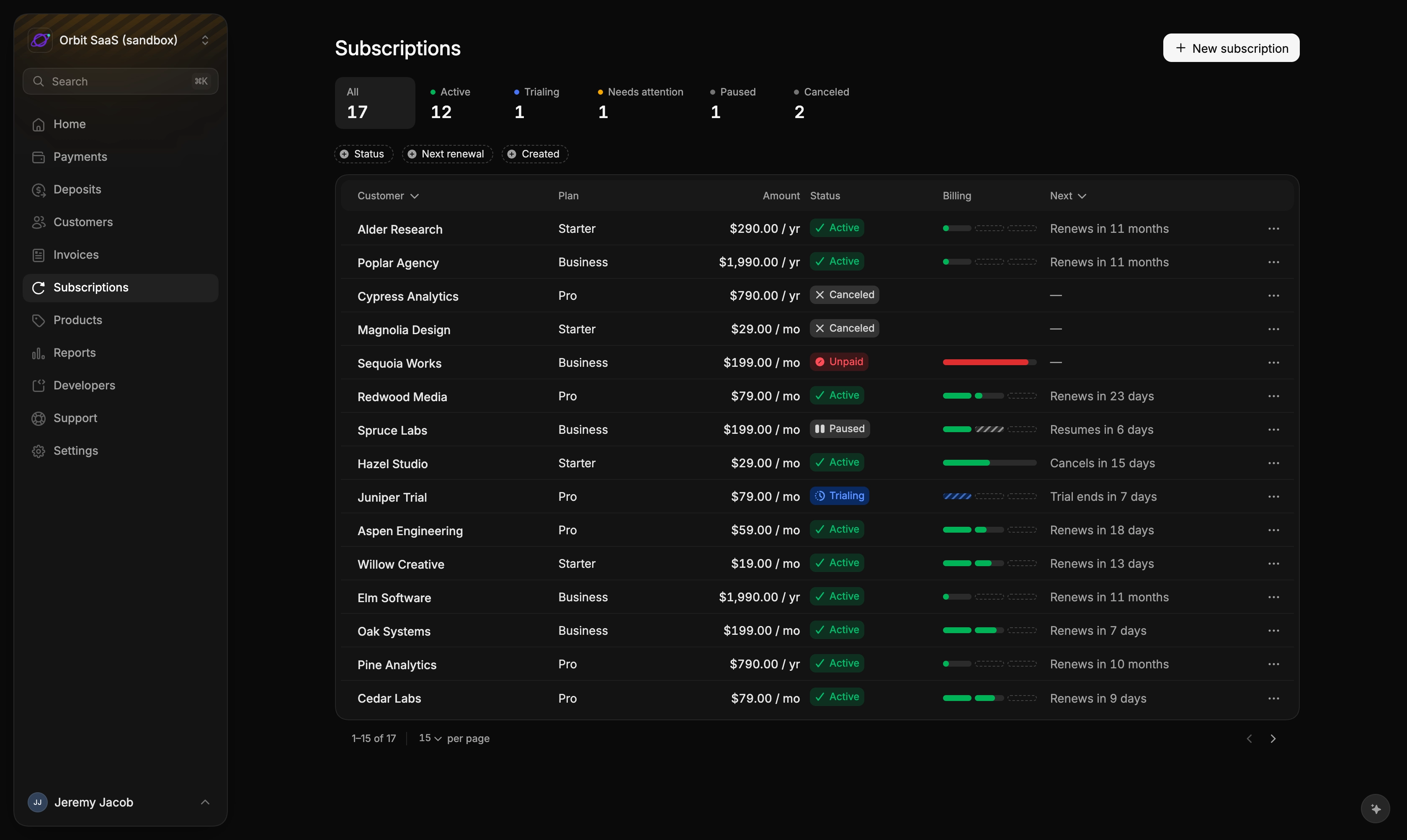This screenshot has height=840, width=1407.
Task: Open Customers using the people icon
Action: tap(39, 222)
